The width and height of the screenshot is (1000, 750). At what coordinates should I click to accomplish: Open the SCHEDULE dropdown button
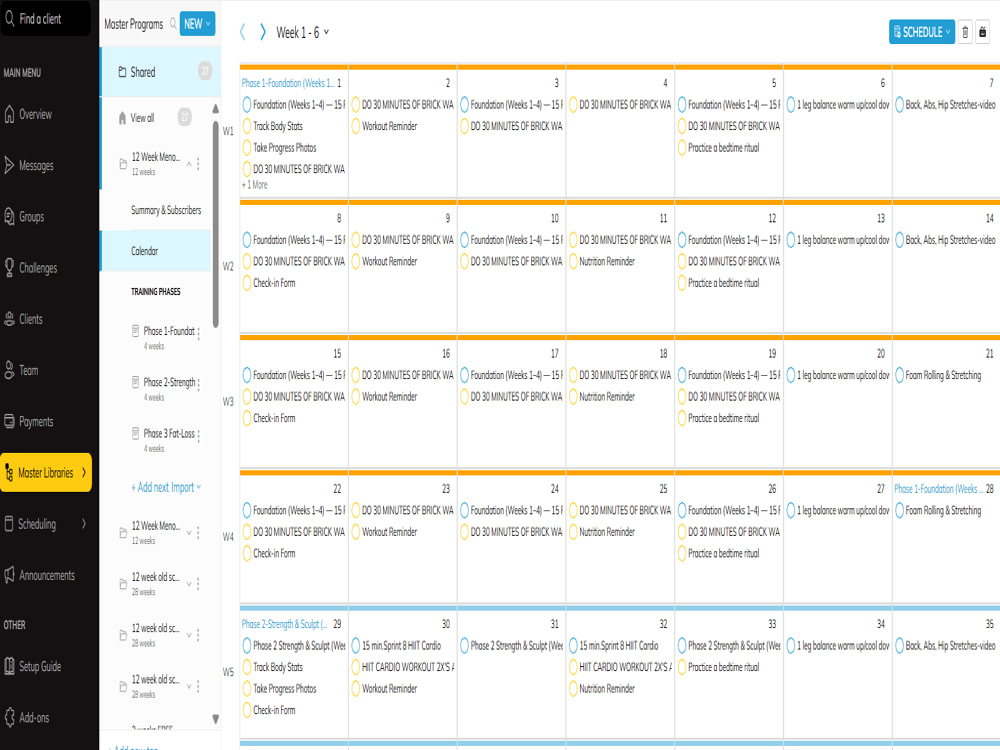pyautogui.click(x=922, y=31)
